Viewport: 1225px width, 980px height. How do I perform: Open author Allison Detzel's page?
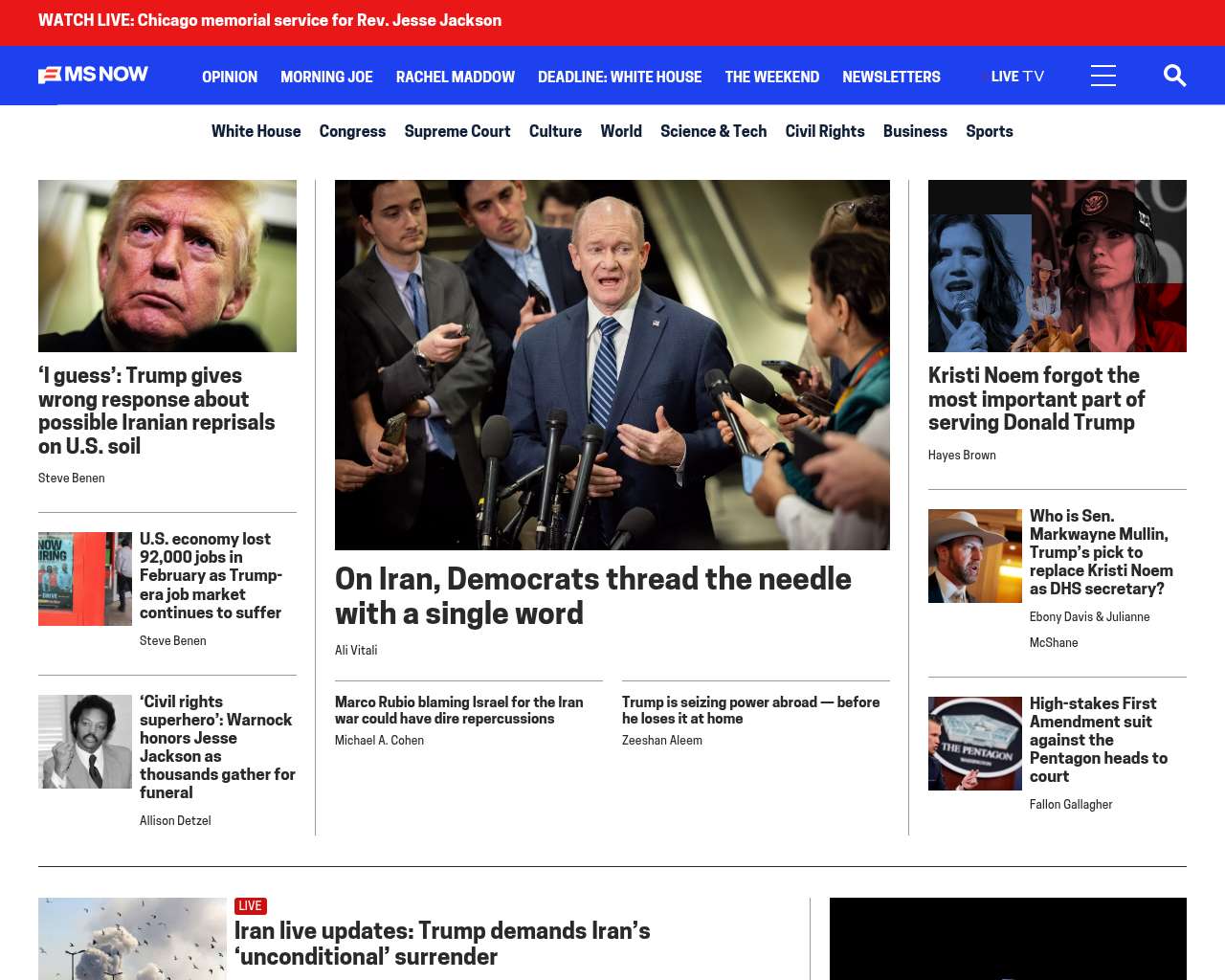click(175, 821)
